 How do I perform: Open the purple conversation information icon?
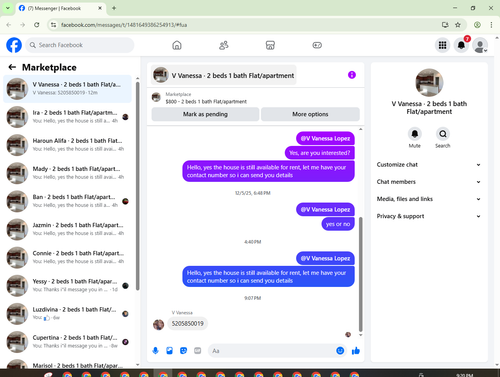pos(352,75)
